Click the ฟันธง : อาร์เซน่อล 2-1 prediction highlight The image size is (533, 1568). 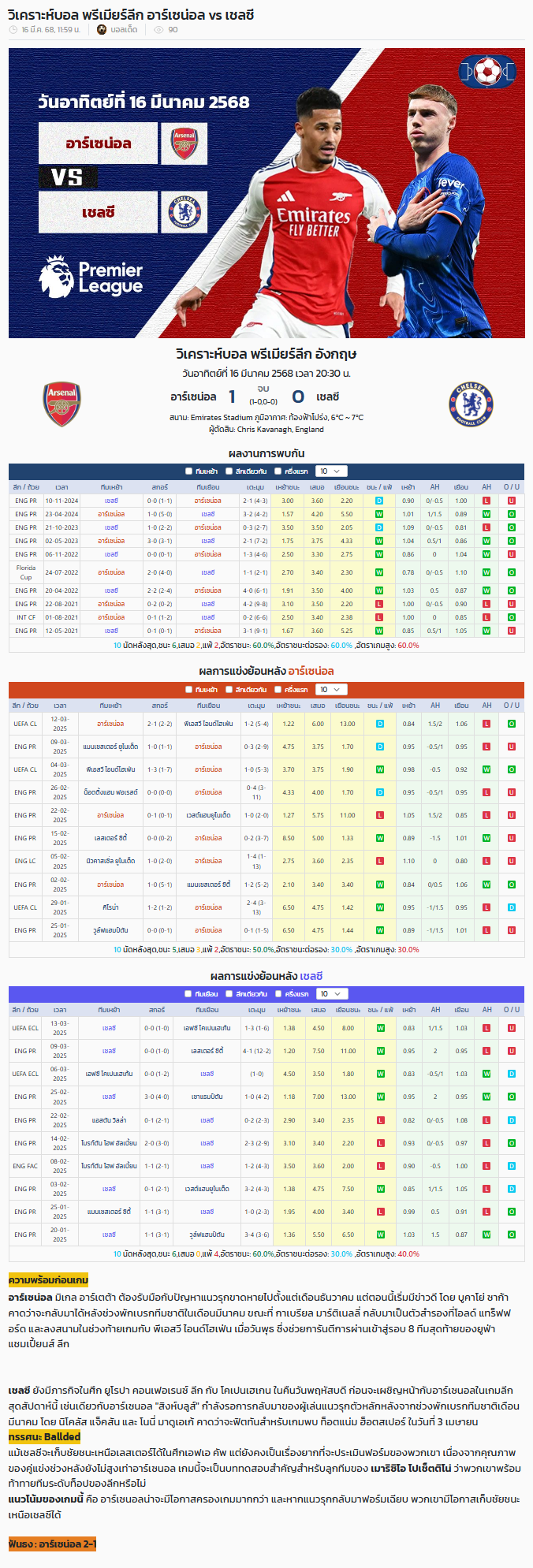(x=53, y=1543)
